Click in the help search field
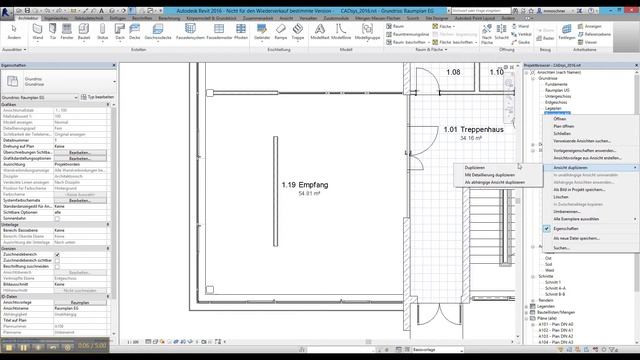The width and height of the screenshot is (640, 360). point(481,11)
